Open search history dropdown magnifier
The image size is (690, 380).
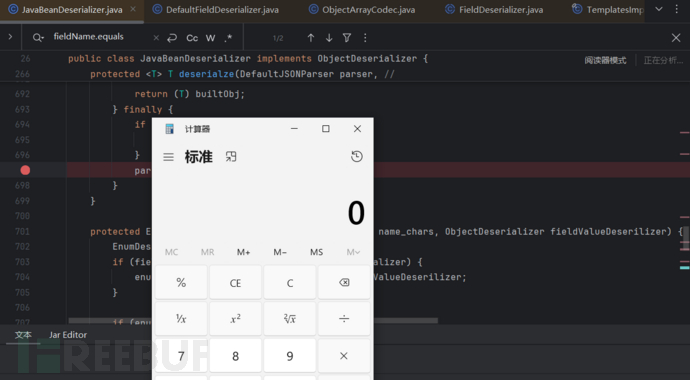[x=38, y=38]
